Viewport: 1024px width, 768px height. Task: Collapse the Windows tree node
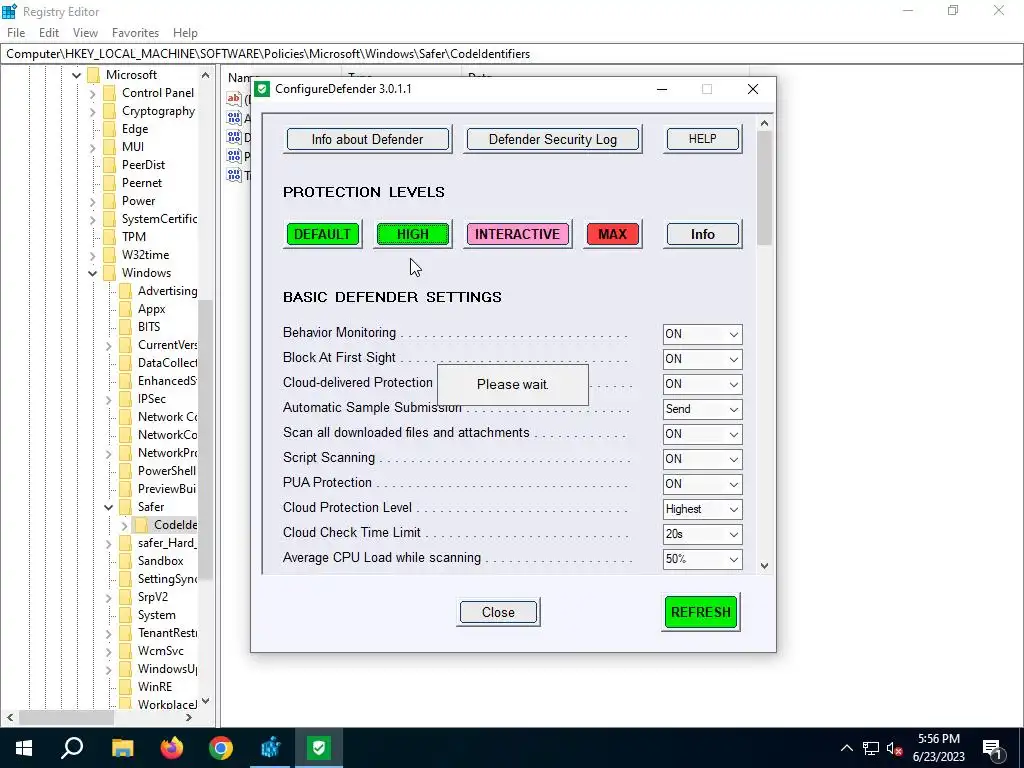92,273
